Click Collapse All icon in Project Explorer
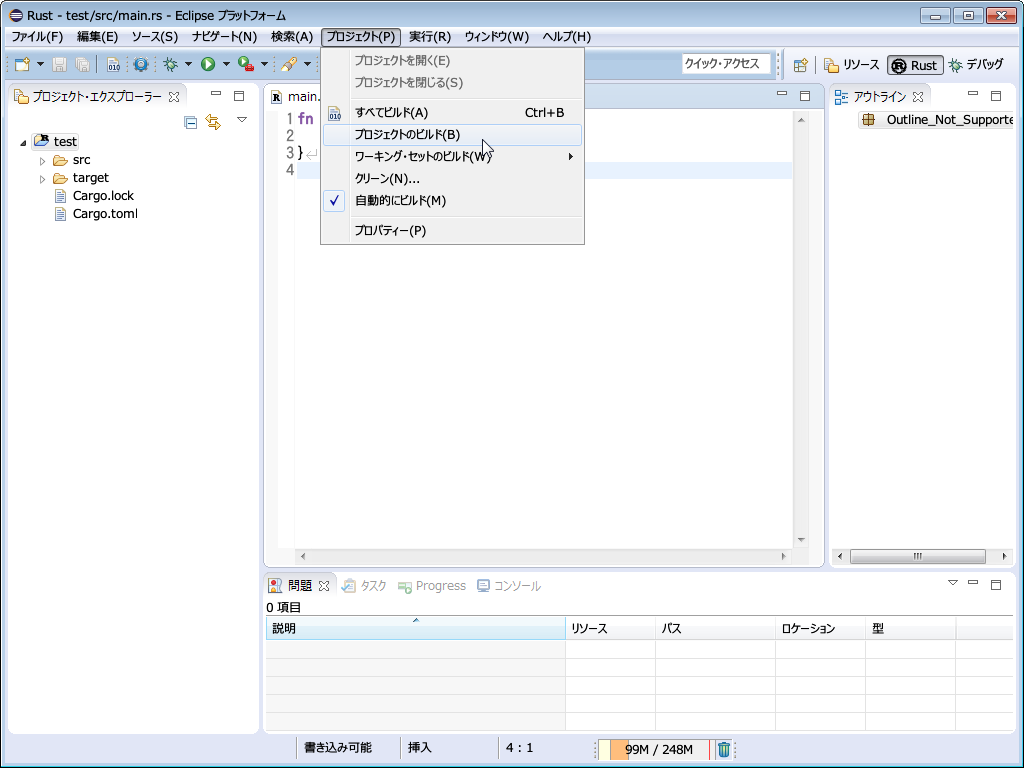This screenshot has height=768, width=1024. 191,122
